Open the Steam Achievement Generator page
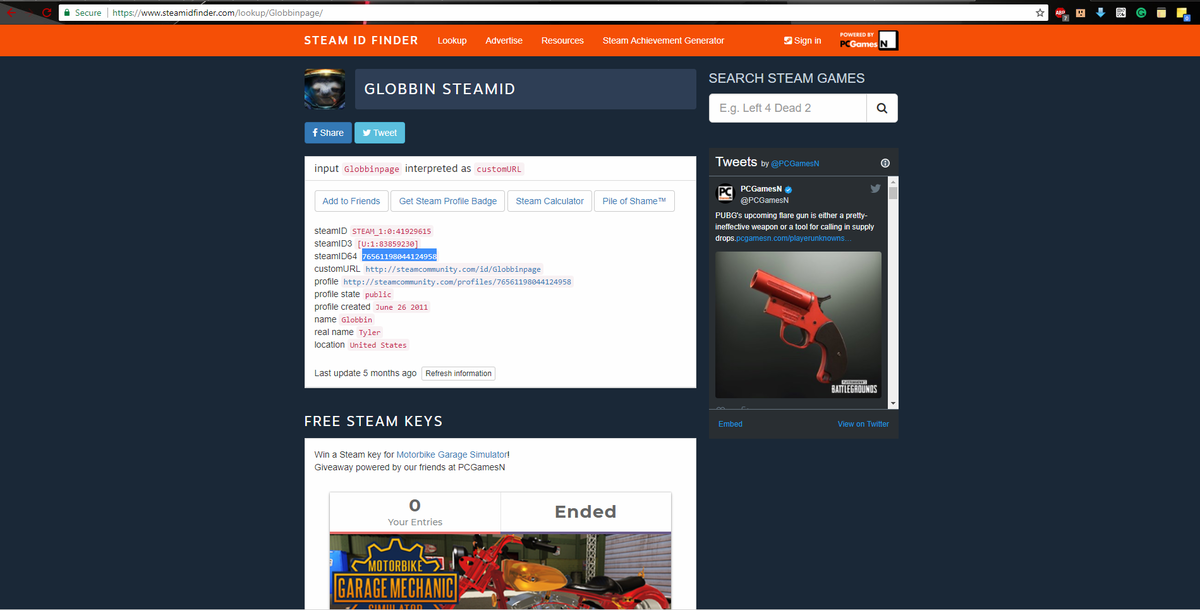The image size is (1200, 610). (662, 40)
